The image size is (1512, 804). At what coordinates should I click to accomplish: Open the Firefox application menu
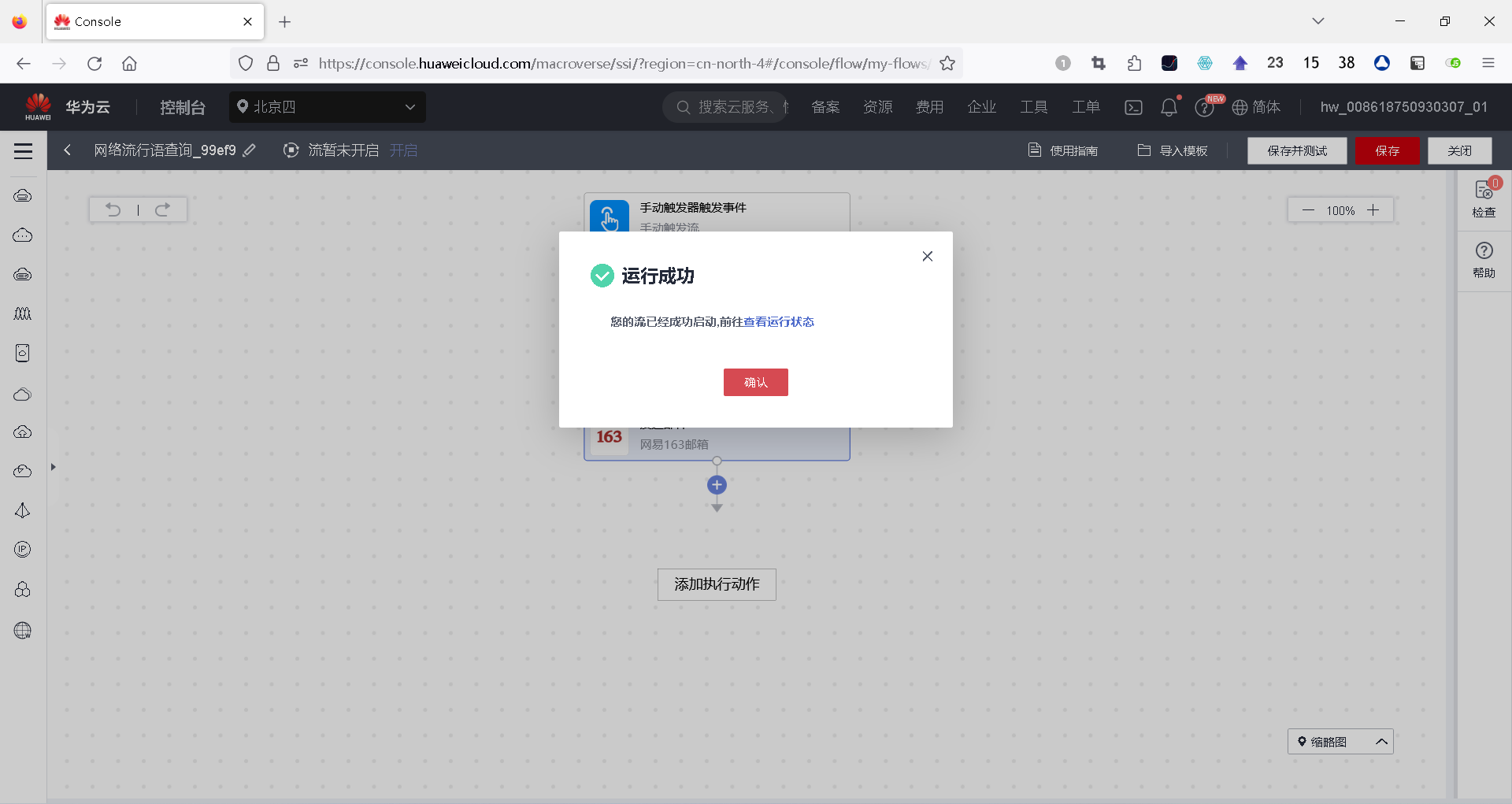(x=1488, y=64)
